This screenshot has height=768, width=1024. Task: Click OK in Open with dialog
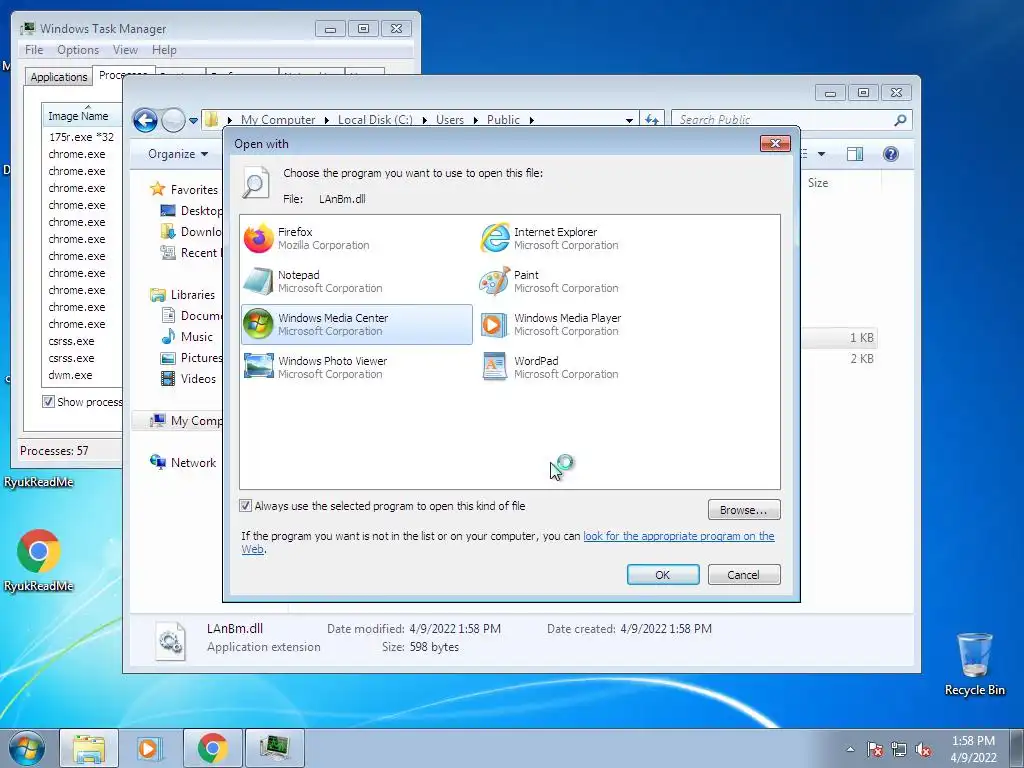[x=663, y=575]
